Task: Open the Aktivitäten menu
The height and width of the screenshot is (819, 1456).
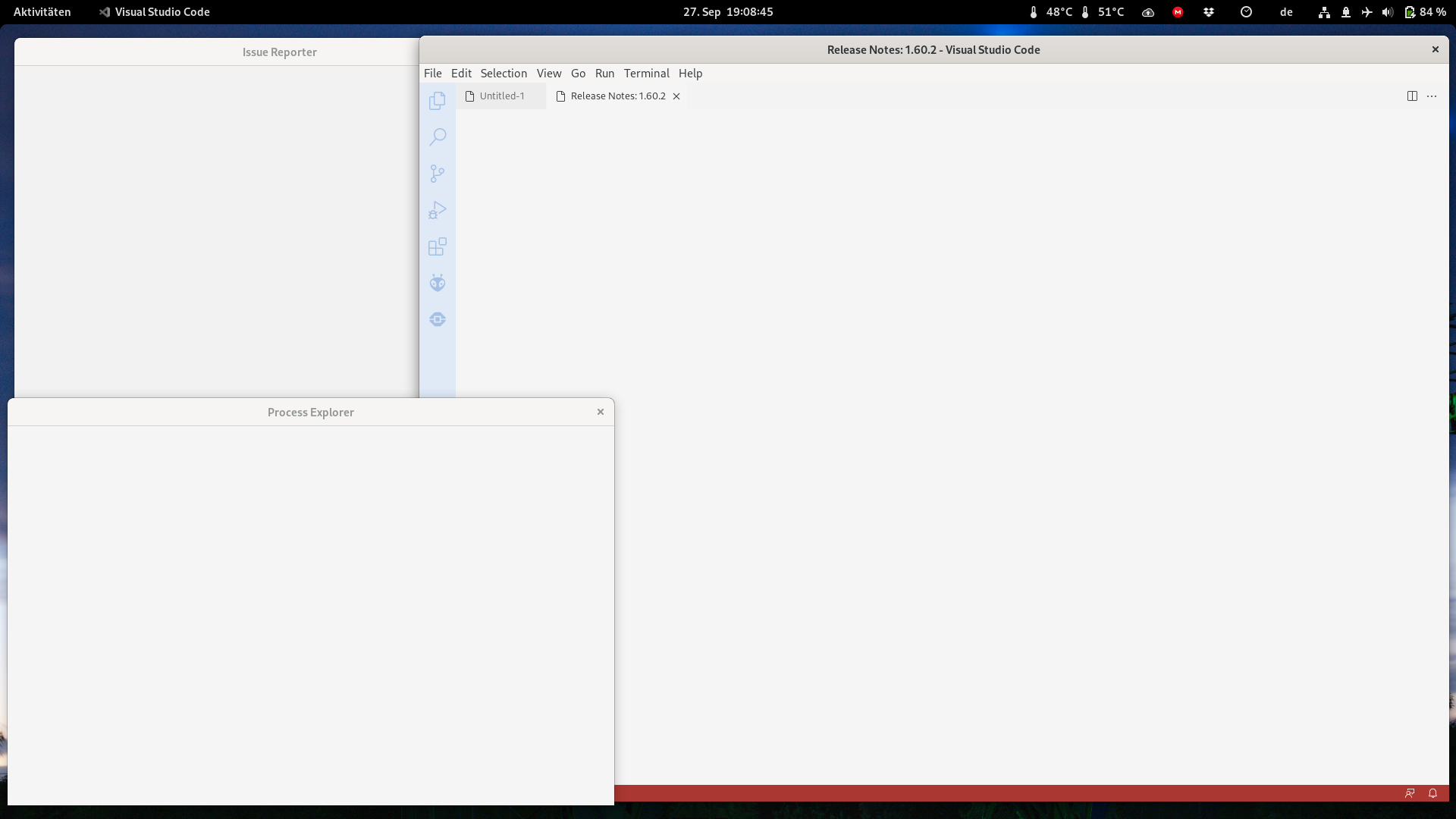Action: click(x=42, y=11)
